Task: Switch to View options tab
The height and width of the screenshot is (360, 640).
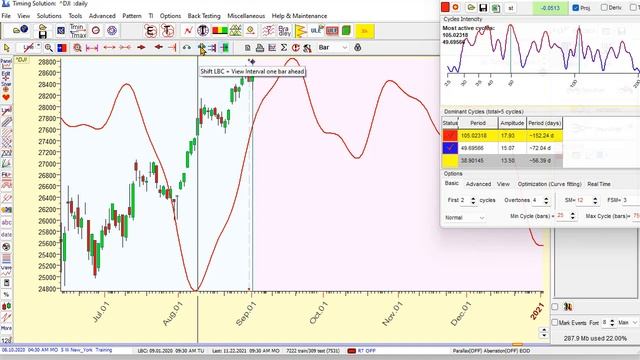Action: point(503,184)
